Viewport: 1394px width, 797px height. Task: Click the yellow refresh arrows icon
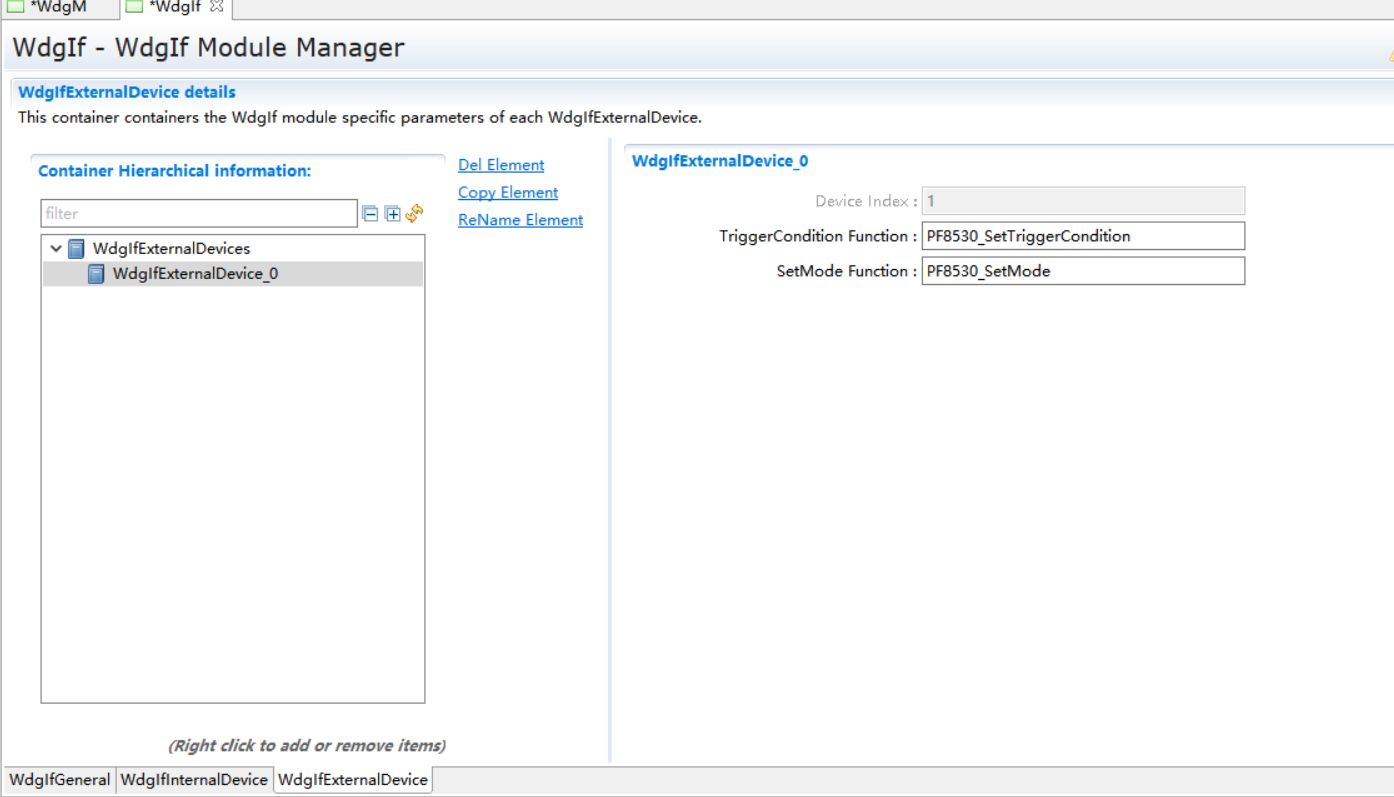click(x=415, y=213)
